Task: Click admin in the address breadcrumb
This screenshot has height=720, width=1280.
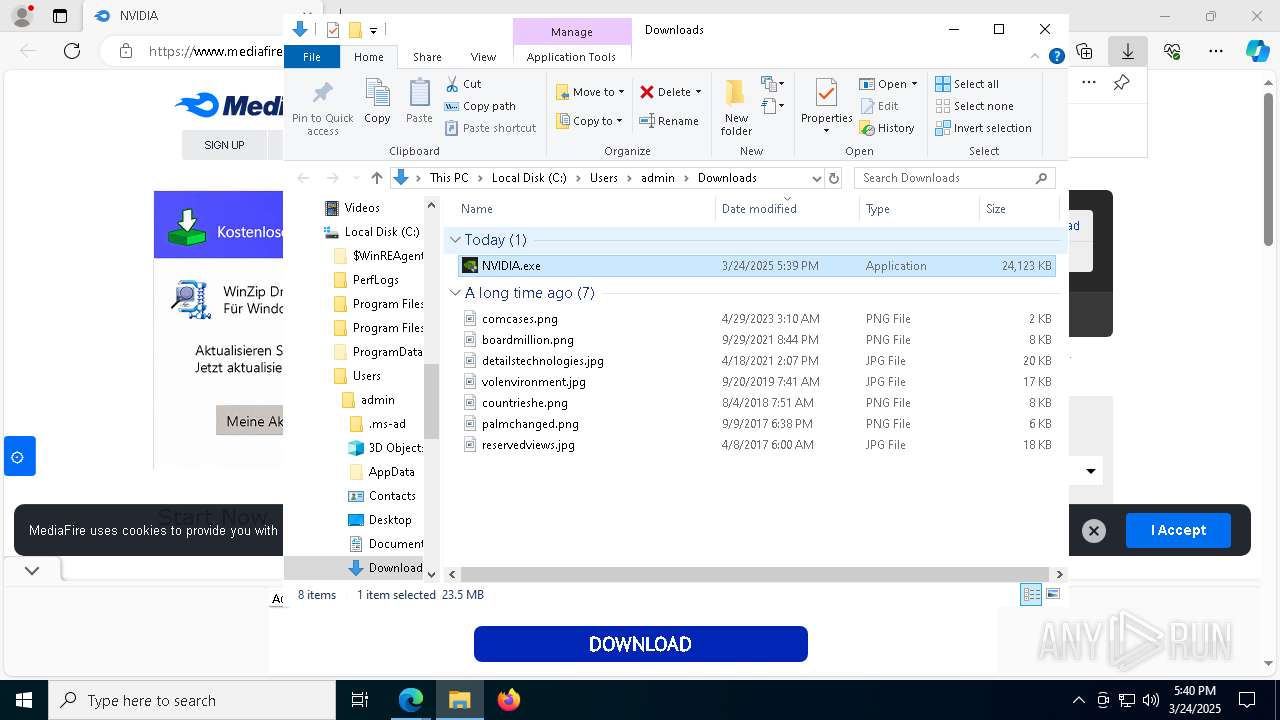Action: coord(658,178)
